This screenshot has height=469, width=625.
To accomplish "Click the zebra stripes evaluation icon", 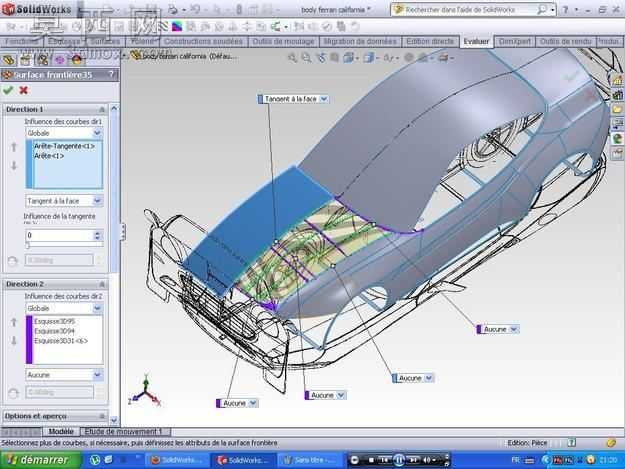I will [x=163, y=27].
